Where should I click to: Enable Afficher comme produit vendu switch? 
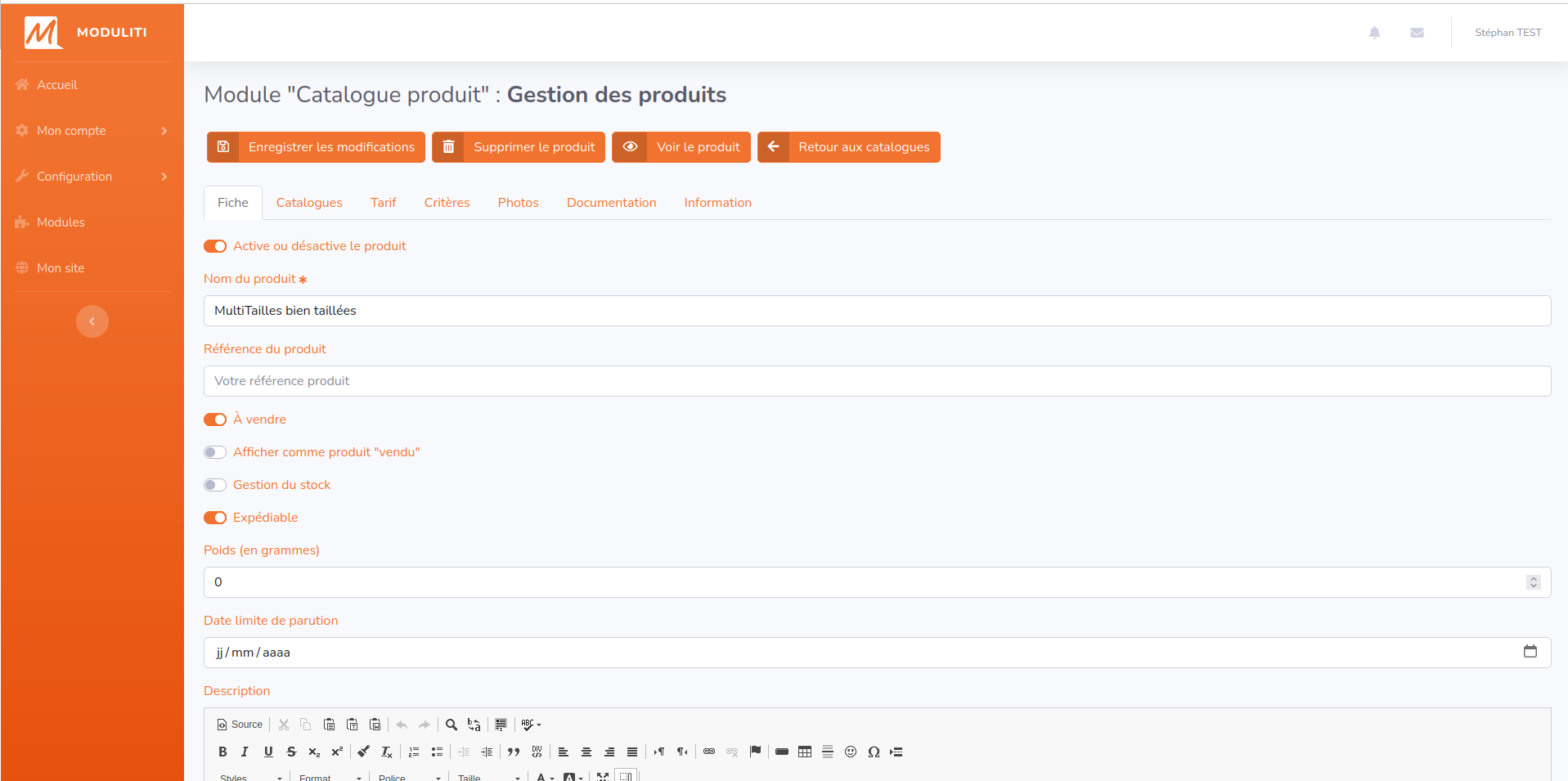[215, 452]
